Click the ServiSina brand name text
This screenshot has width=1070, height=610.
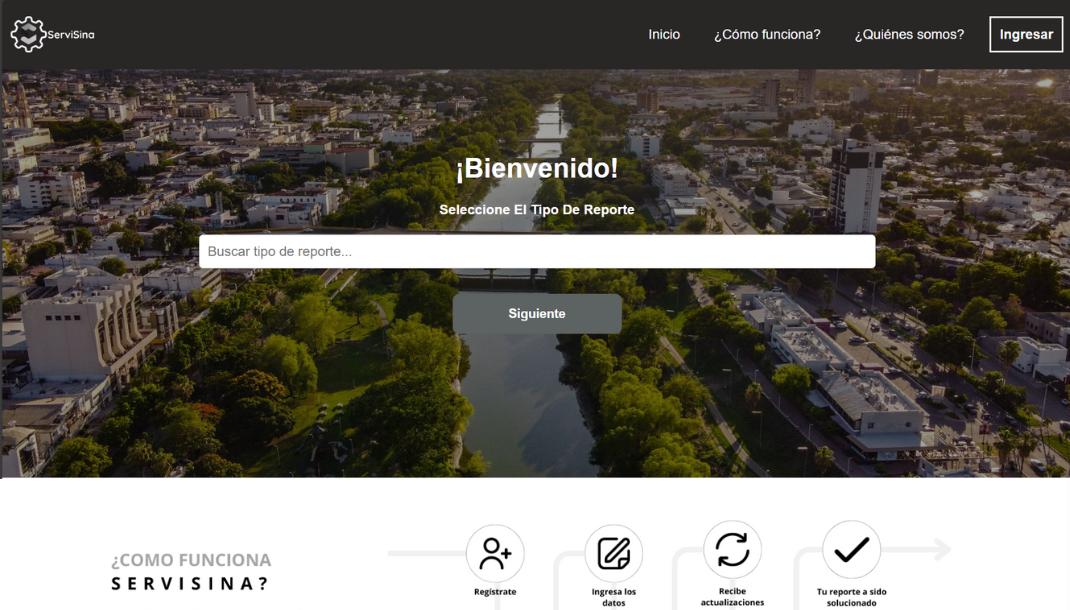[x=71, y=35]
